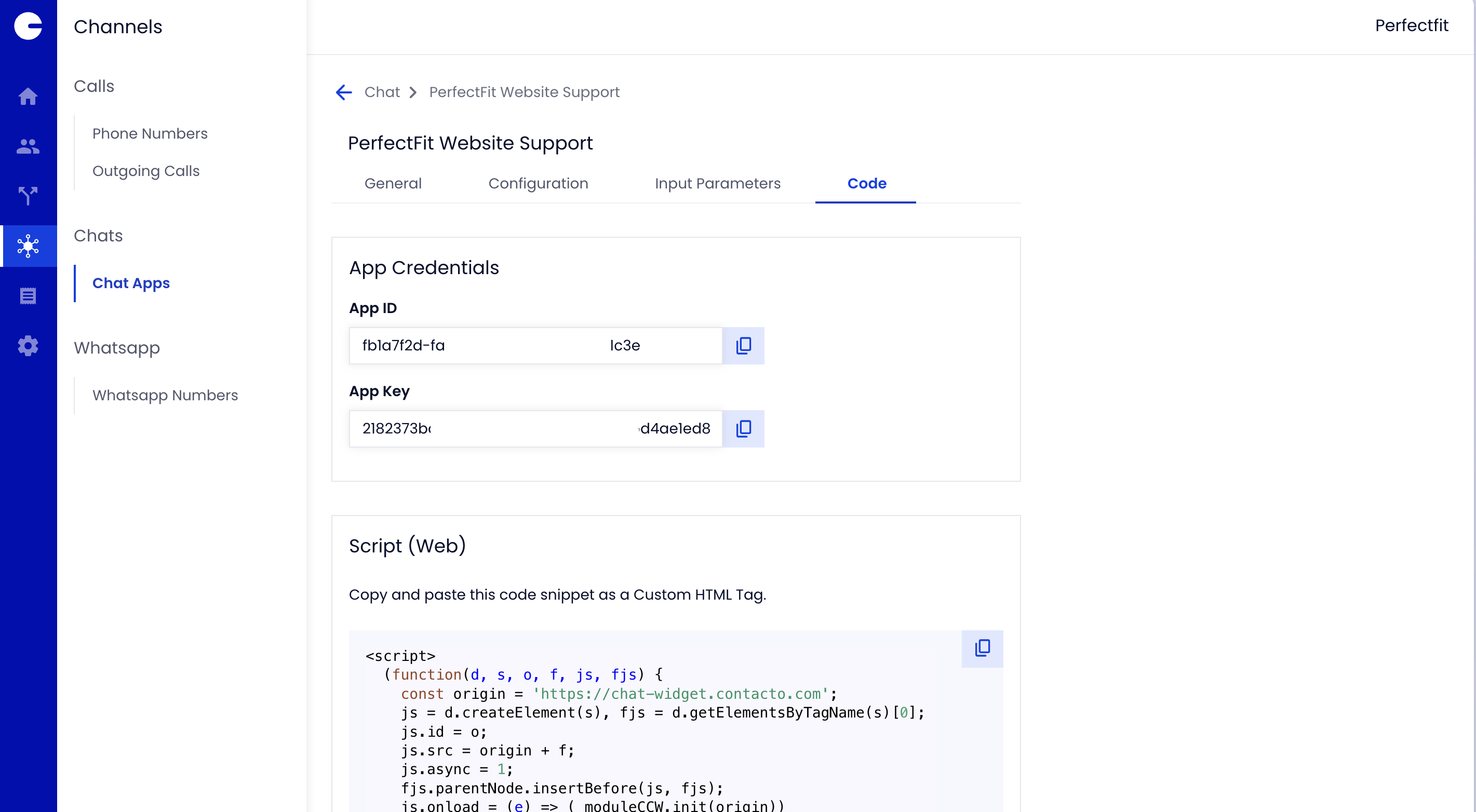Viewport: 1476px width, 812px height.
Task: Switch to the General tab
Action: click(393, 183)
